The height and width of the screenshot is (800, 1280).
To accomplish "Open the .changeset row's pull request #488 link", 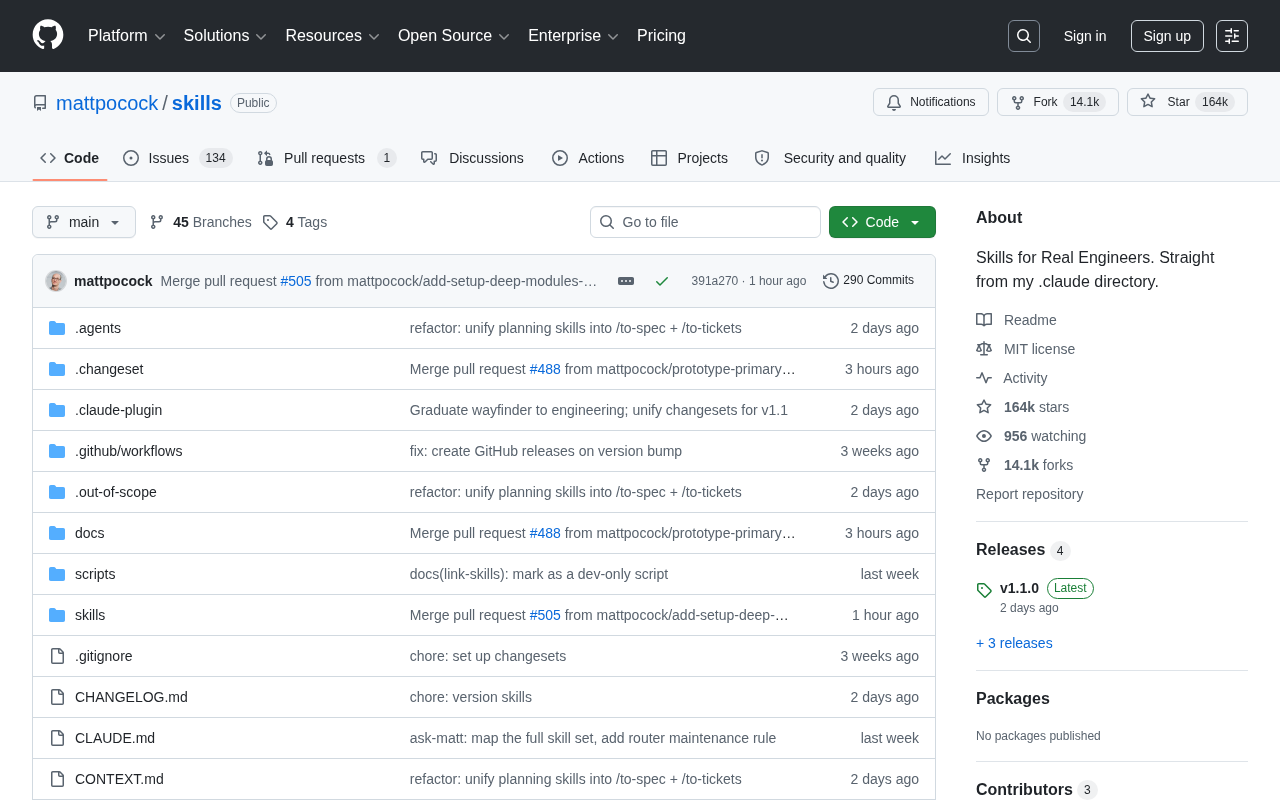I will click(545, 369).
